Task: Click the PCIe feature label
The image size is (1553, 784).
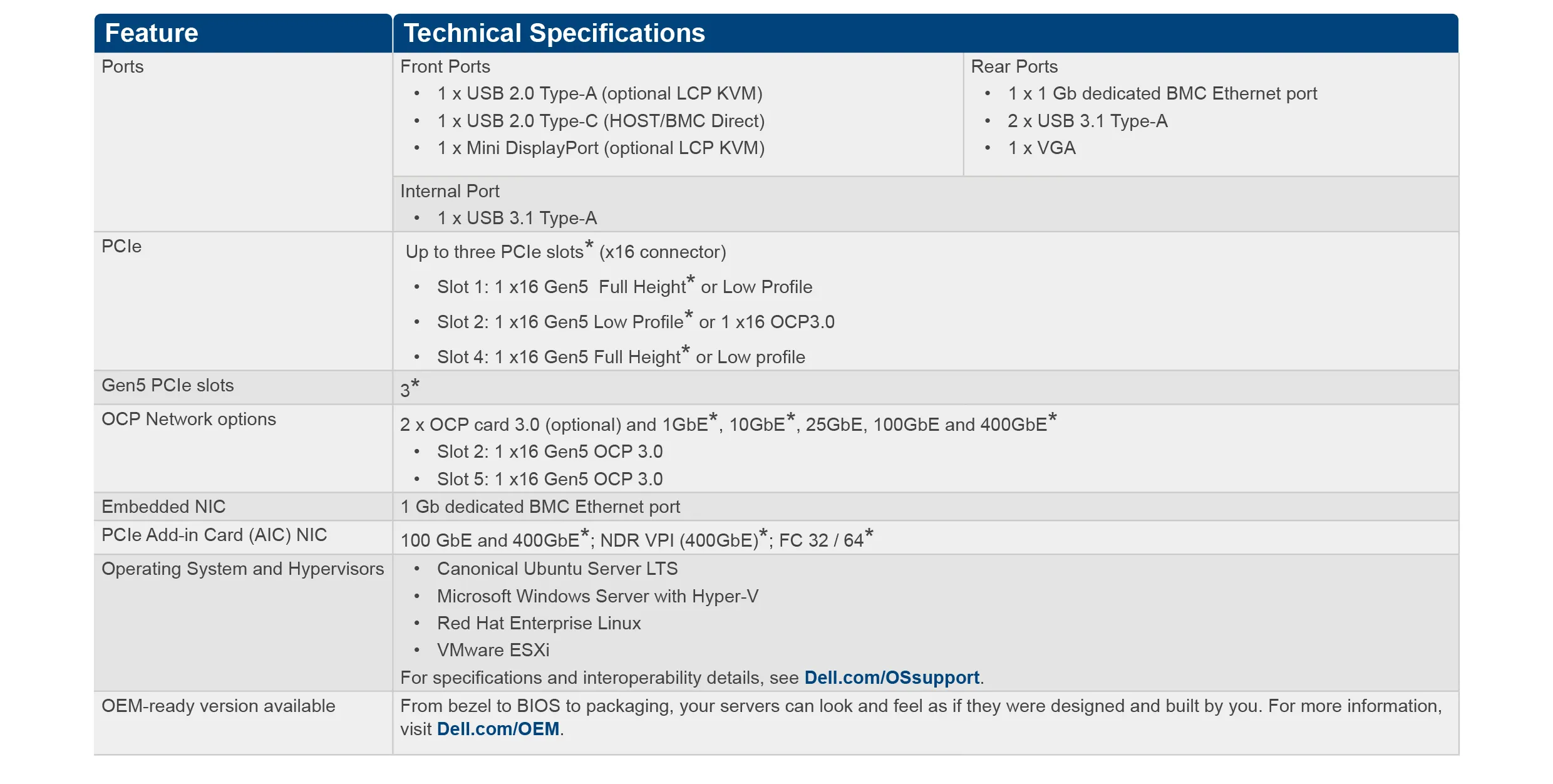Action: 121,246
